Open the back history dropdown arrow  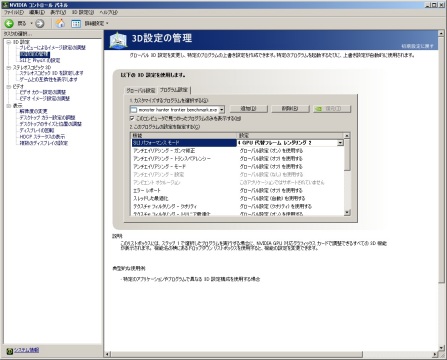pyautogui.click(x=31, y=24)
